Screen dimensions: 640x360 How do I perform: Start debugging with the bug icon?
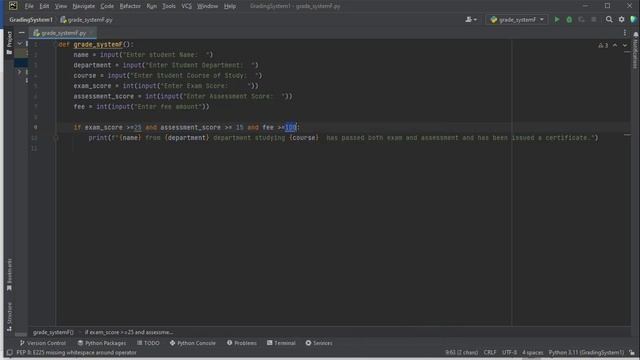click(x=569, y=20)
